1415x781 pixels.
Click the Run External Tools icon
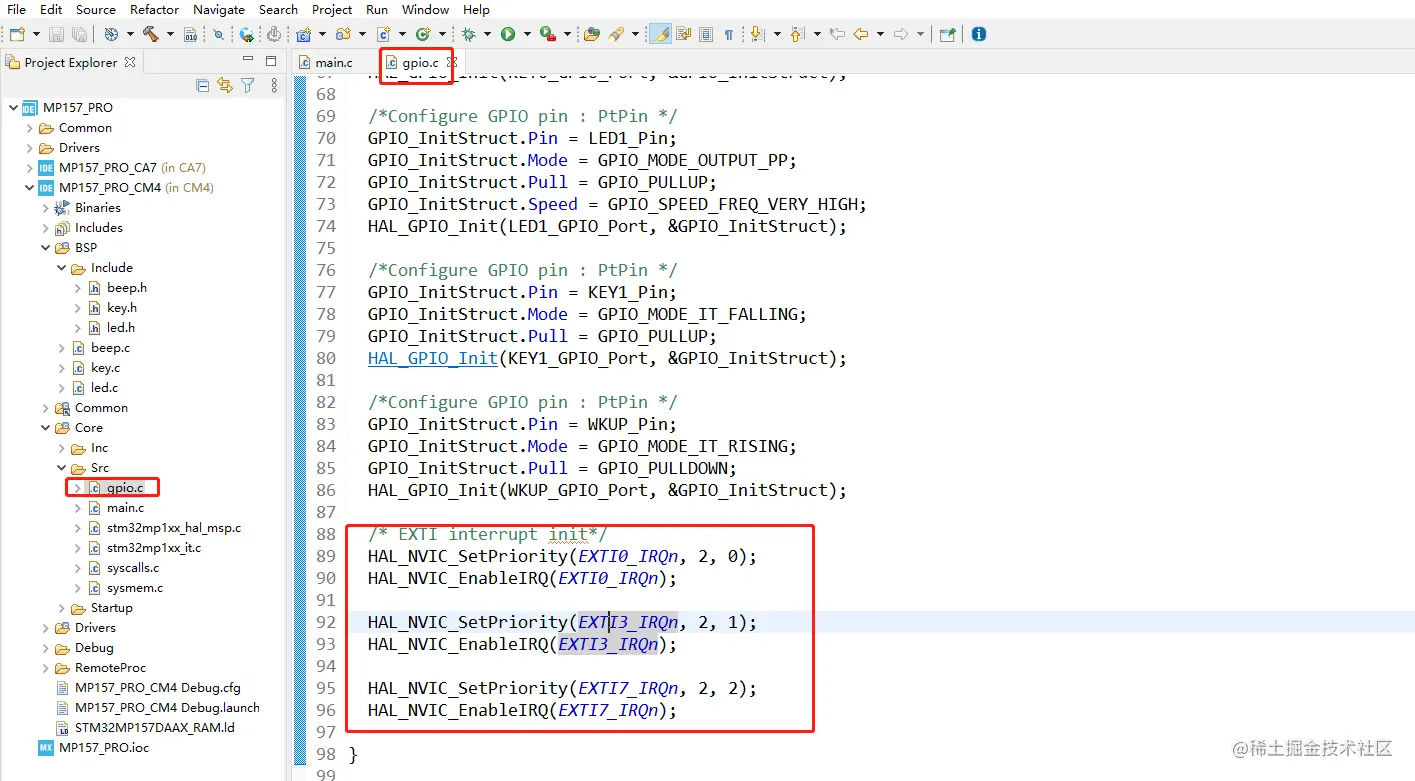coord(547,34)
